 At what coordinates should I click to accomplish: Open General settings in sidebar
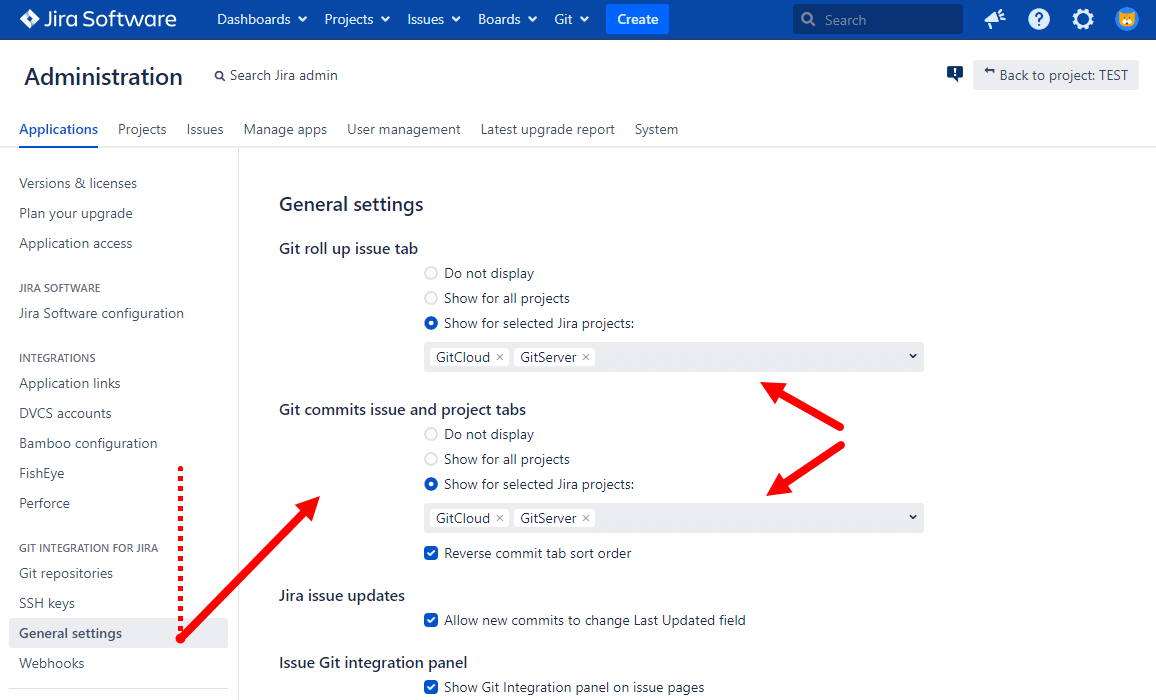click(x=118, y=634)
